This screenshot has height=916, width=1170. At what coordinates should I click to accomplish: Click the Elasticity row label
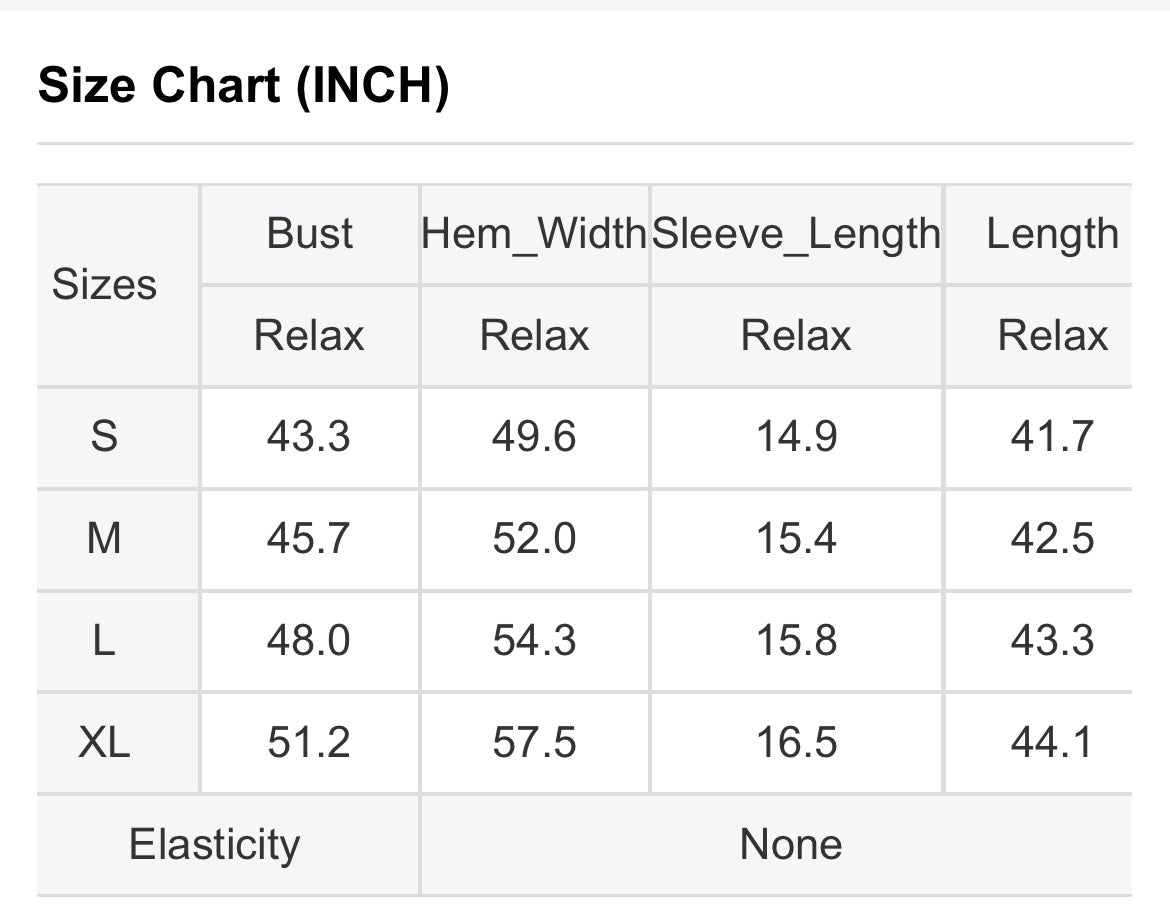tap(214, 845)
